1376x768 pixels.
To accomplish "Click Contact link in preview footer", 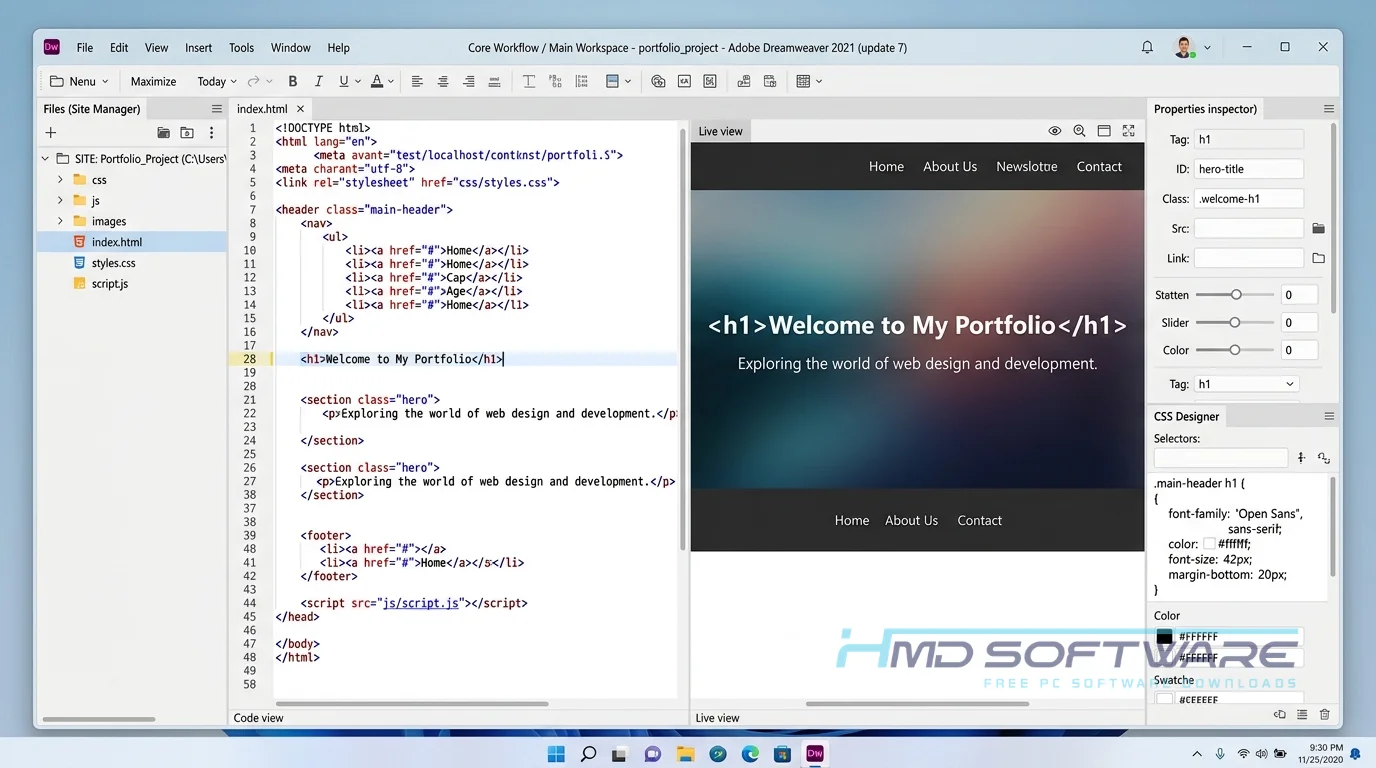I will (979, 520).
